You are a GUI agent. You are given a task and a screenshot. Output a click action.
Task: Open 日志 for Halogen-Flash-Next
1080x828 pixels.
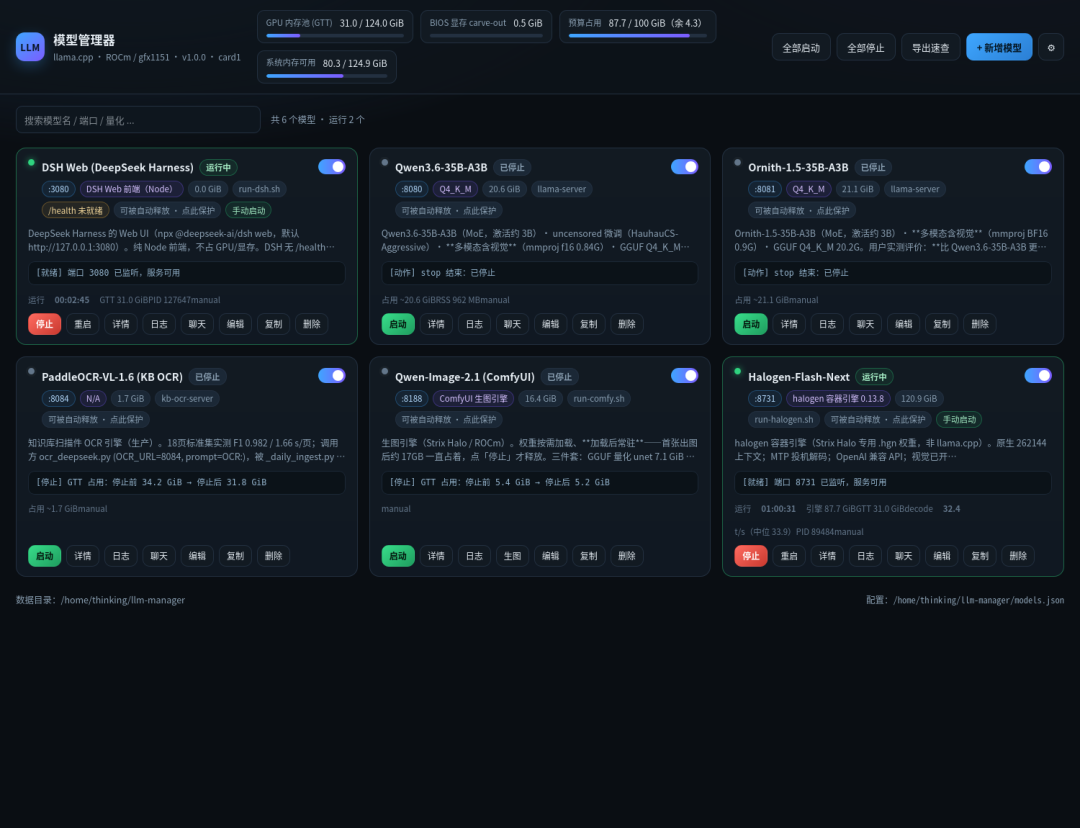(x=865, y=556)
